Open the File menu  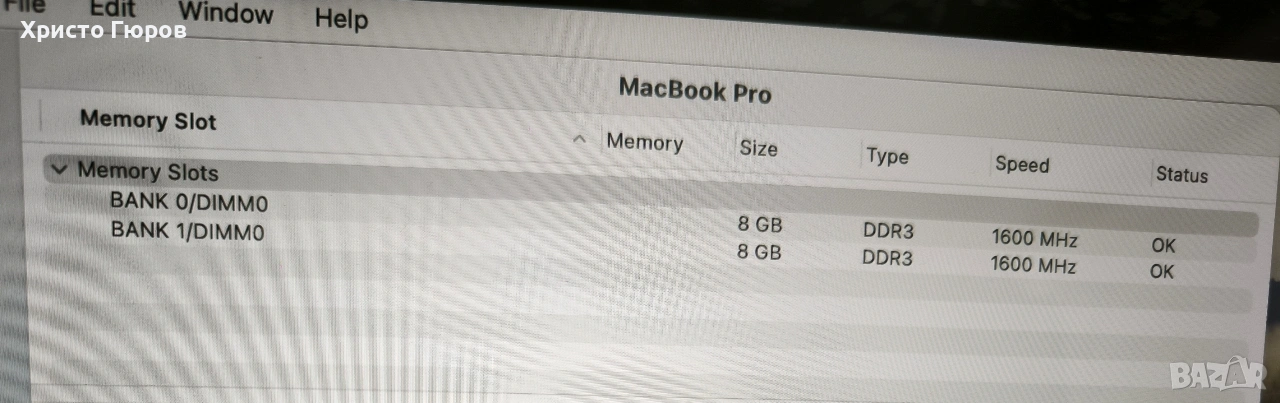click(x=23, y=5)
